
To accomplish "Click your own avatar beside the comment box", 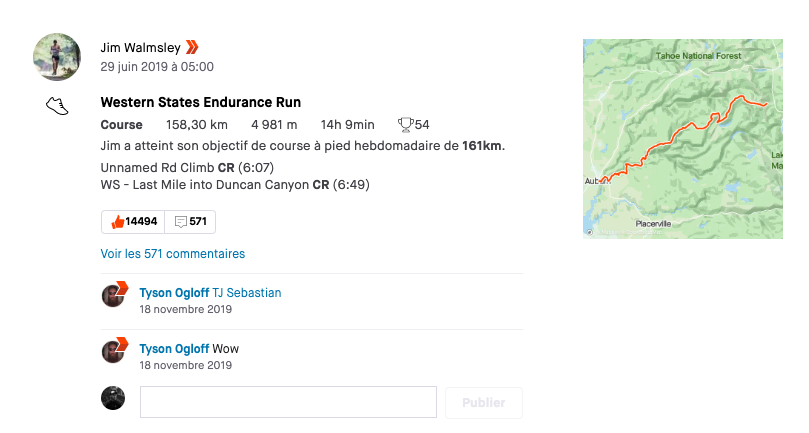I will coord(114,398).
